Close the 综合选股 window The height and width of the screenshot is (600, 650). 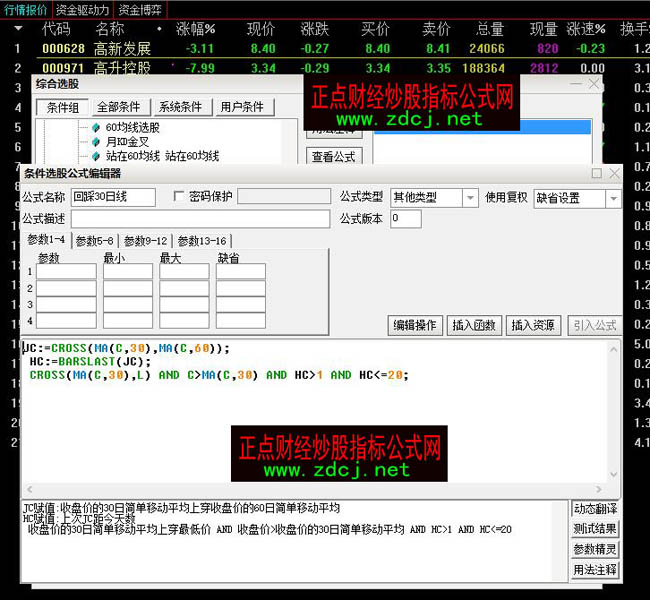point(594,85)
